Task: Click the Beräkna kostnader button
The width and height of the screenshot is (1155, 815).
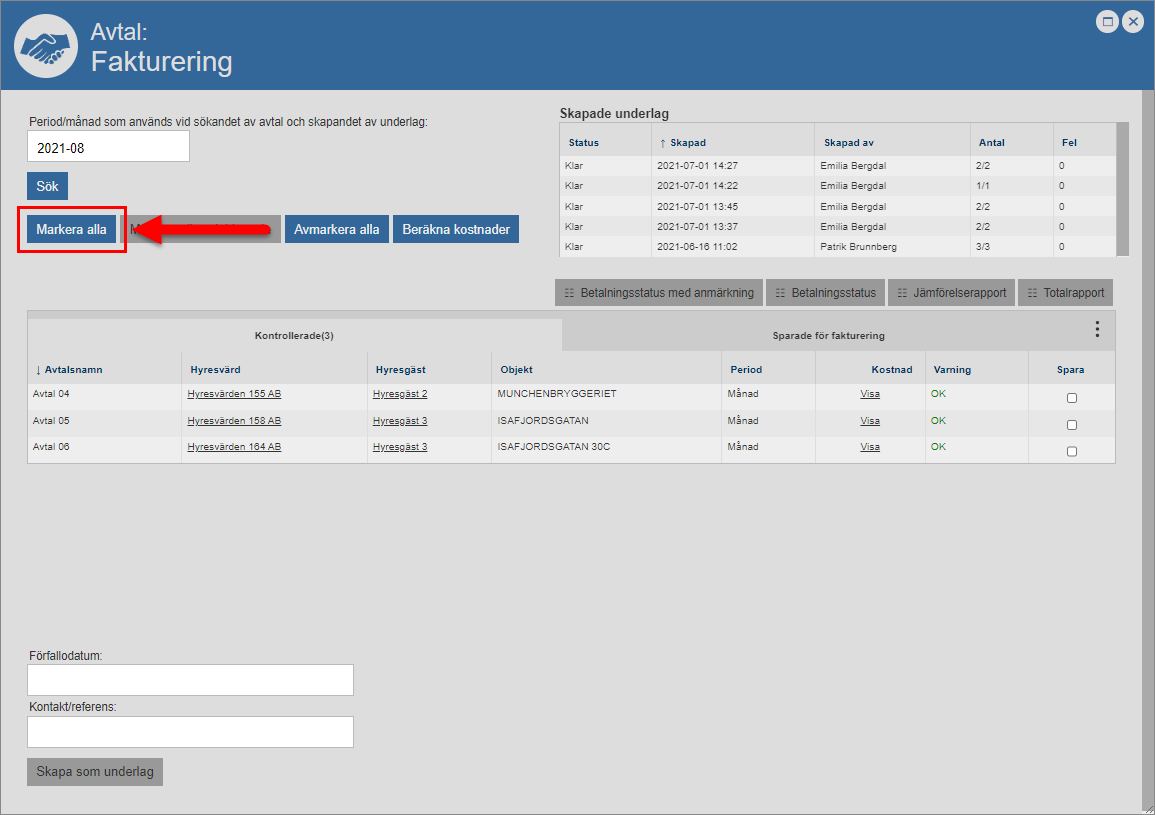Action: [x=456, y=229]
